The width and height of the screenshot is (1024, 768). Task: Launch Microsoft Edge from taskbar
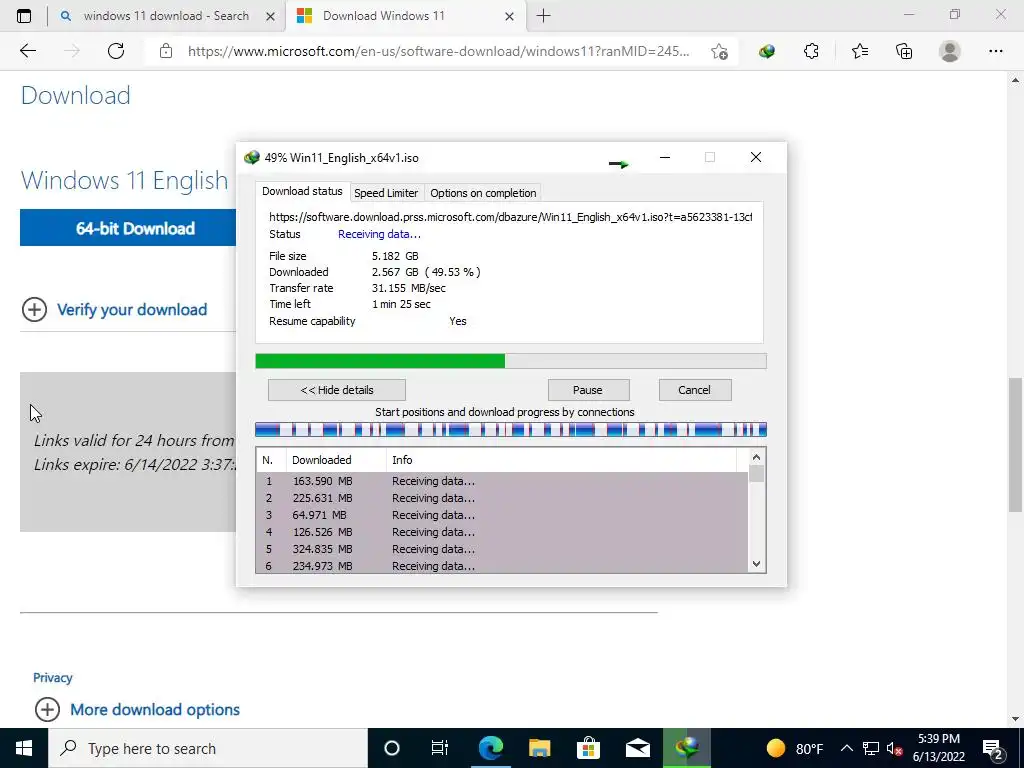coord(490,748)
